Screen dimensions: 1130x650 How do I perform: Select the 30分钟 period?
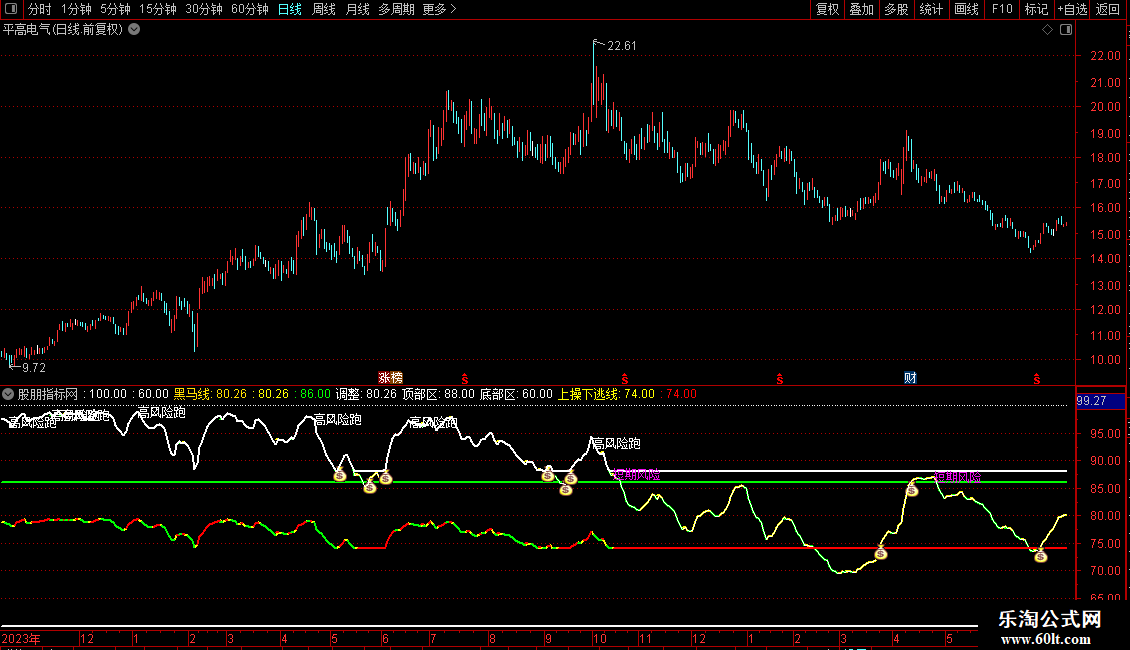pos(204,9)
